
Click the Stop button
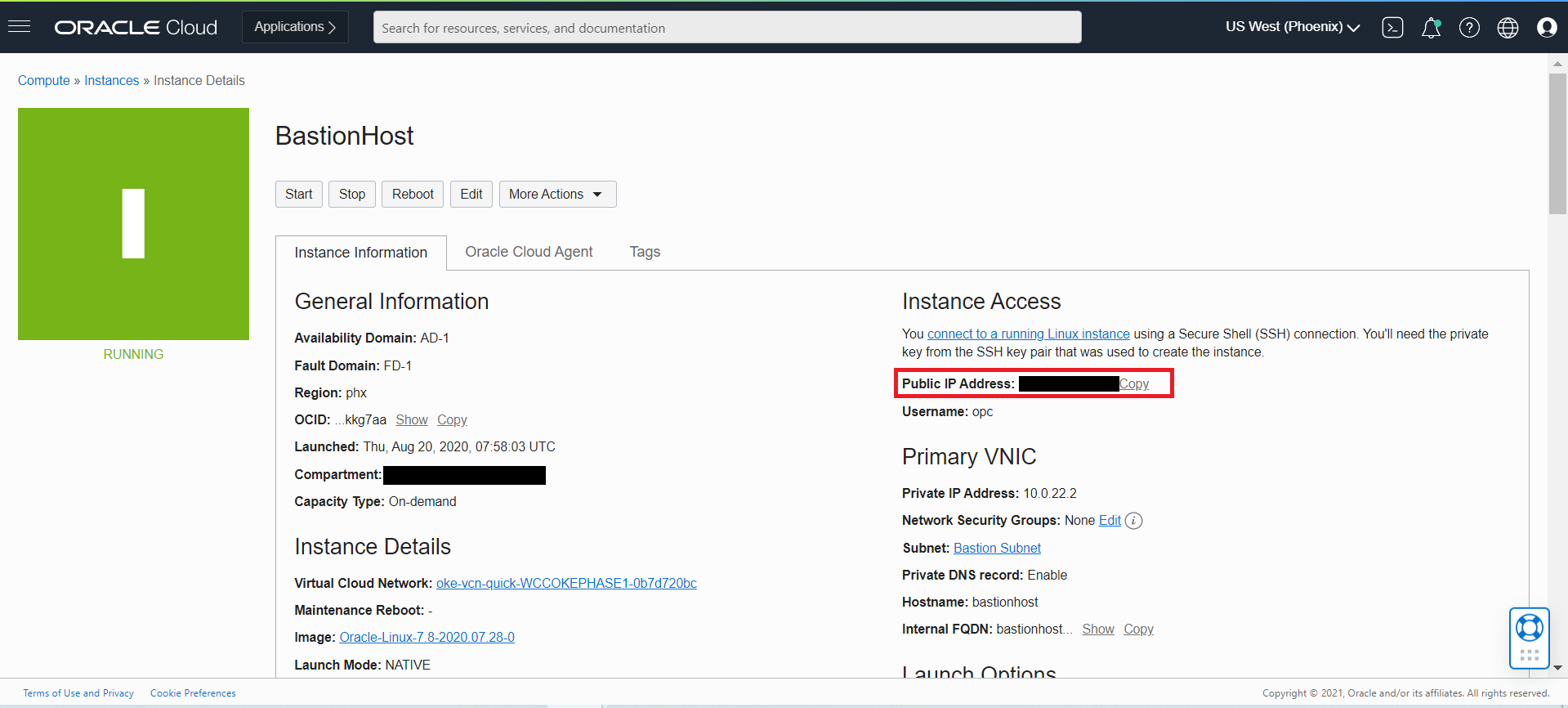[352, 194]
